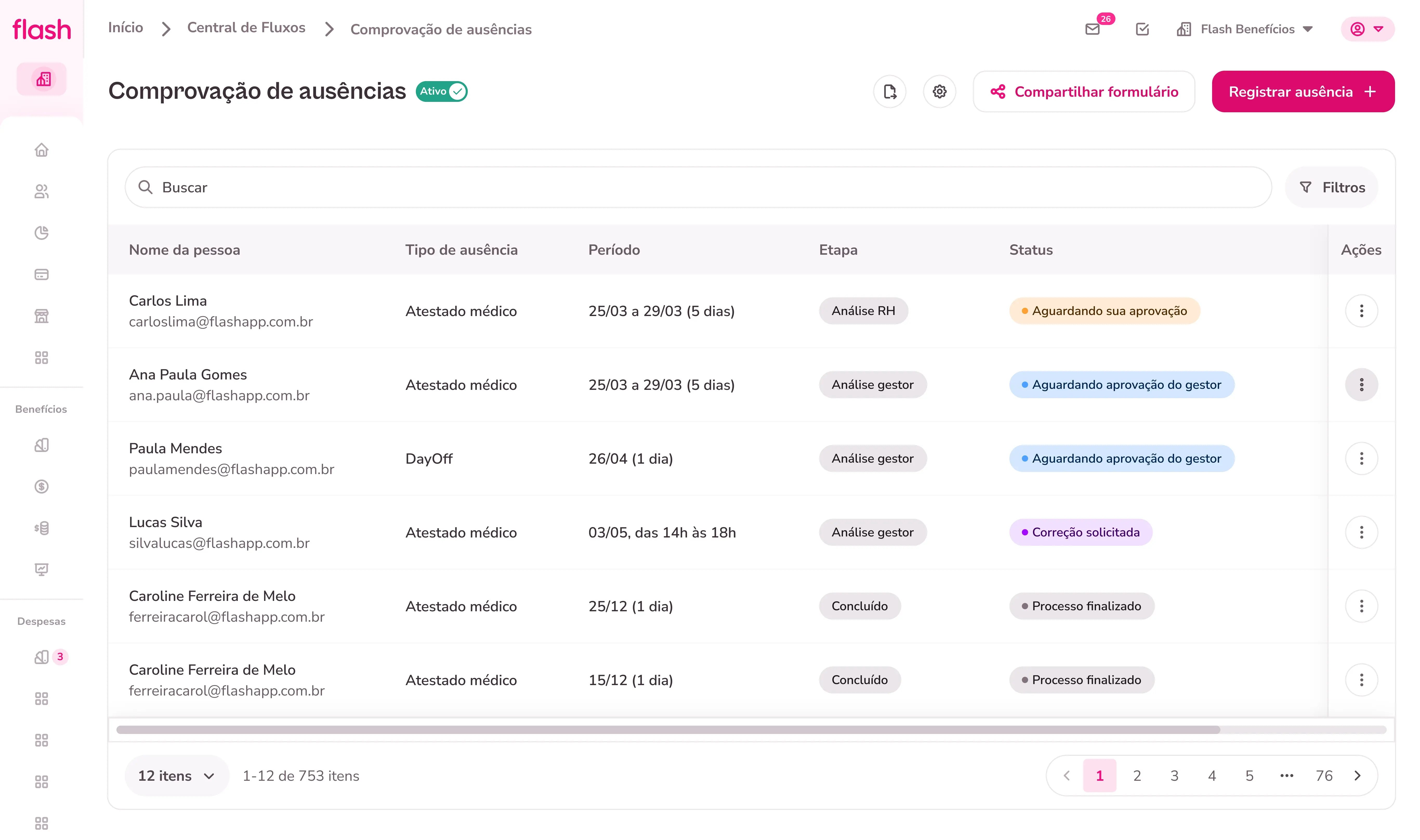
Task: Open actions menu for Lucas Silva row
Action: click(x=1361, y=532)
